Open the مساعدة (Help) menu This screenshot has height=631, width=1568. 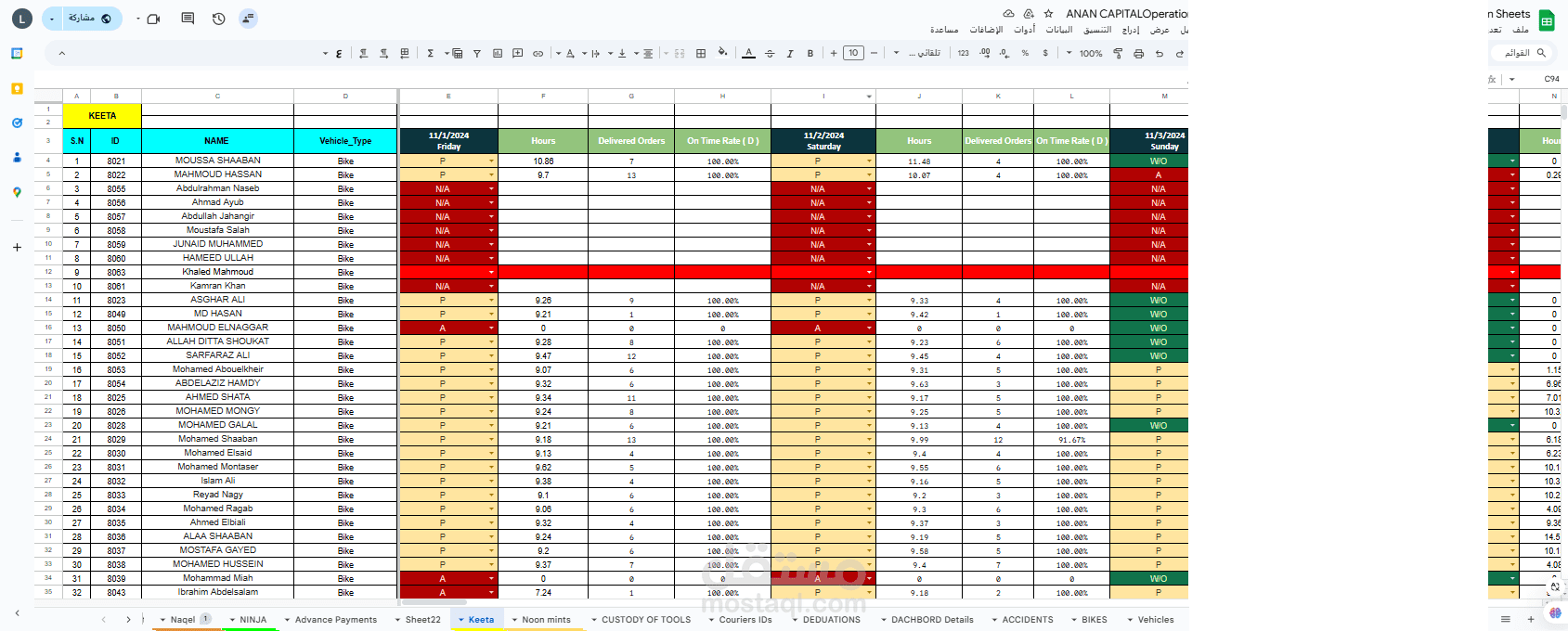point(944,31)
